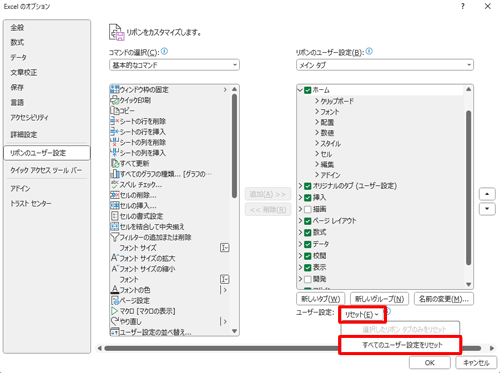Click the やり直し command icon

(115, 321)
